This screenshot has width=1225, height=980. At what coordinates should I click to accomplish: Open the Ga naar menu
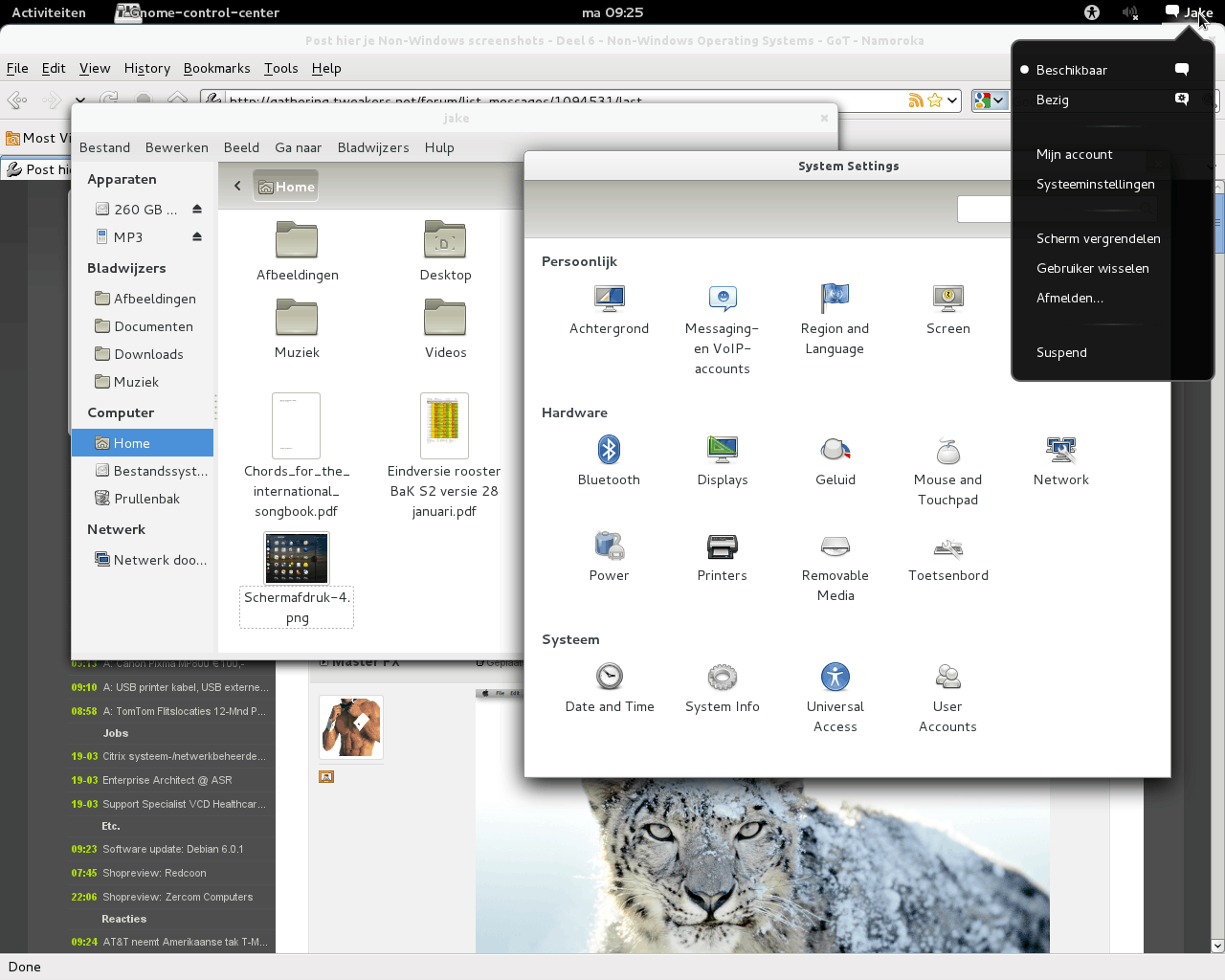299,147
